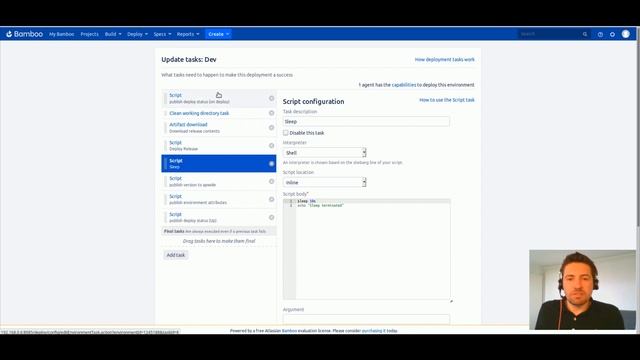This screenshot has height=360, width=640.
Task: Remove the highlighted Script Sleep task
Action: [271, 164]
